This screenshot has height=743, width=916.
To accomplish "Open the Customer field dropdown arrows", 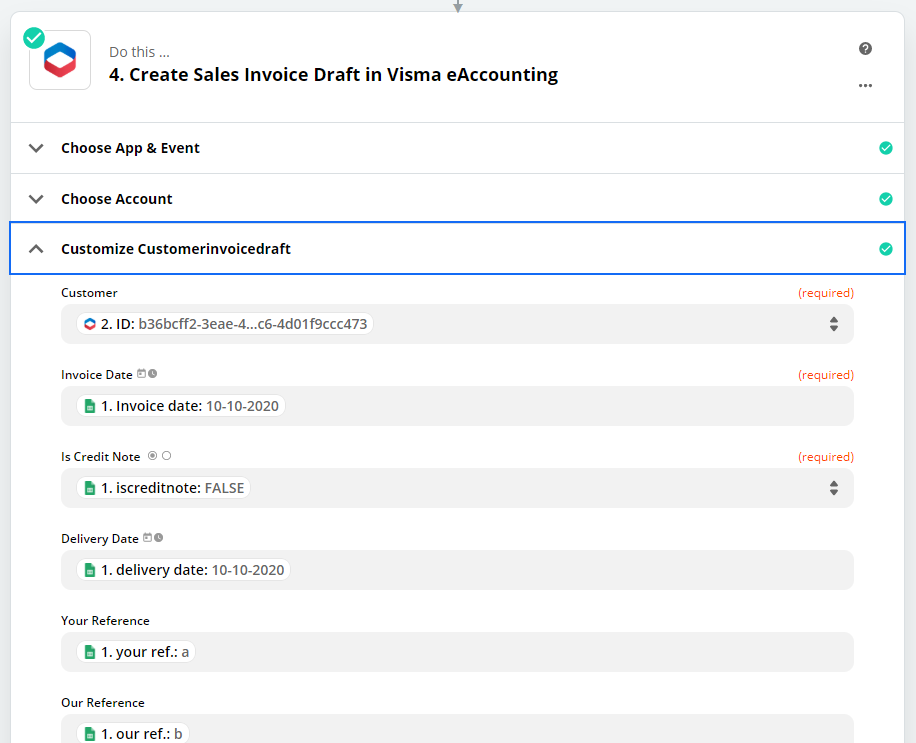I will 834,324.
